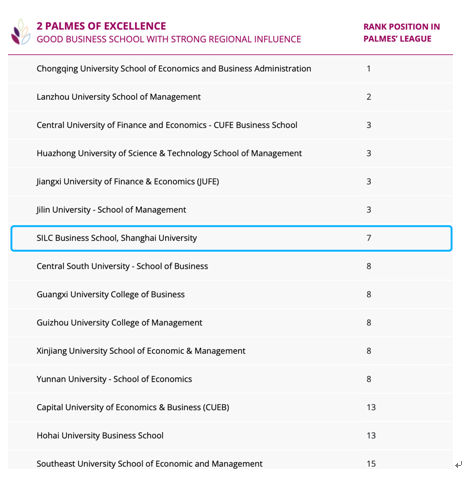Click the 2 Palmes of Excellence heading
This screenshot has height=484, width=464.
coord(101,26)
